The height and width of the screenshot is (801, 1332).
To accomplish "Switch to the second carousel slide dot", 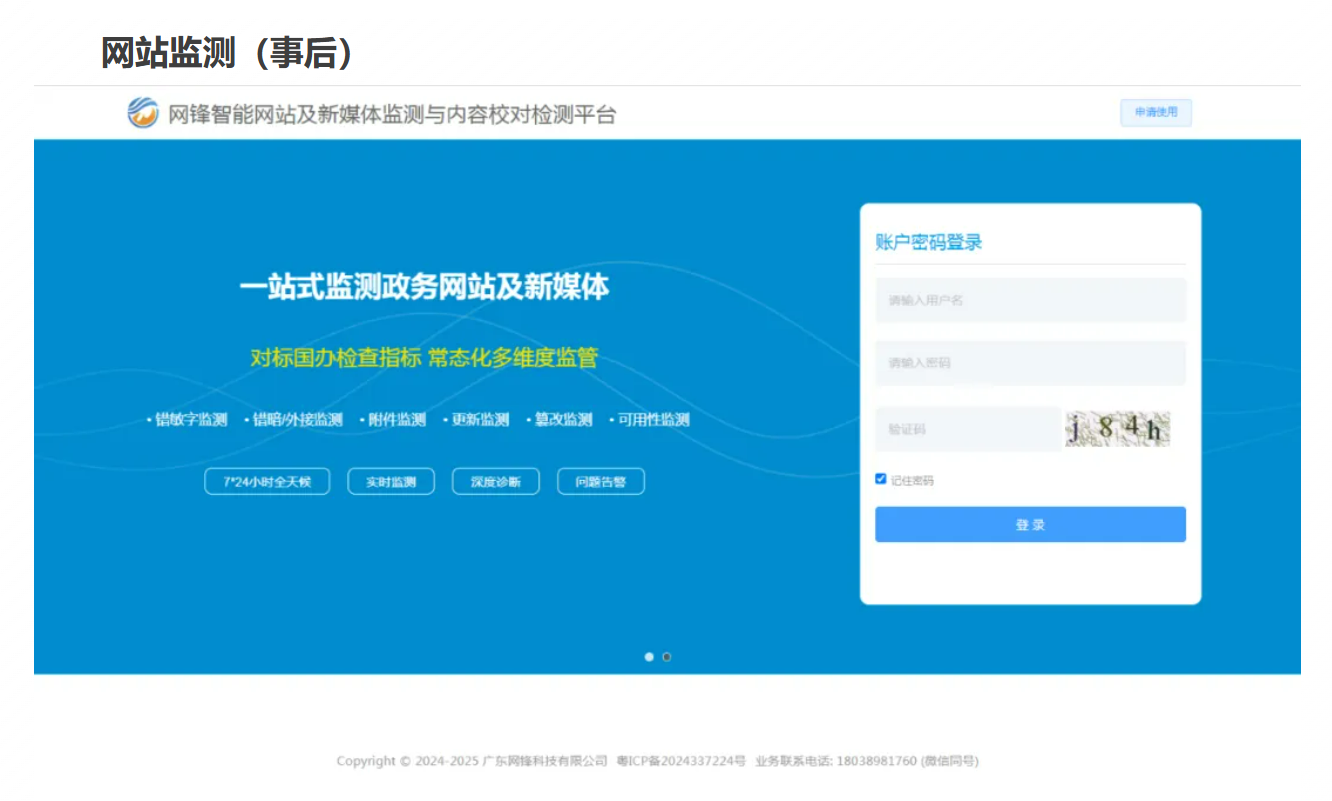I will 667,657.
